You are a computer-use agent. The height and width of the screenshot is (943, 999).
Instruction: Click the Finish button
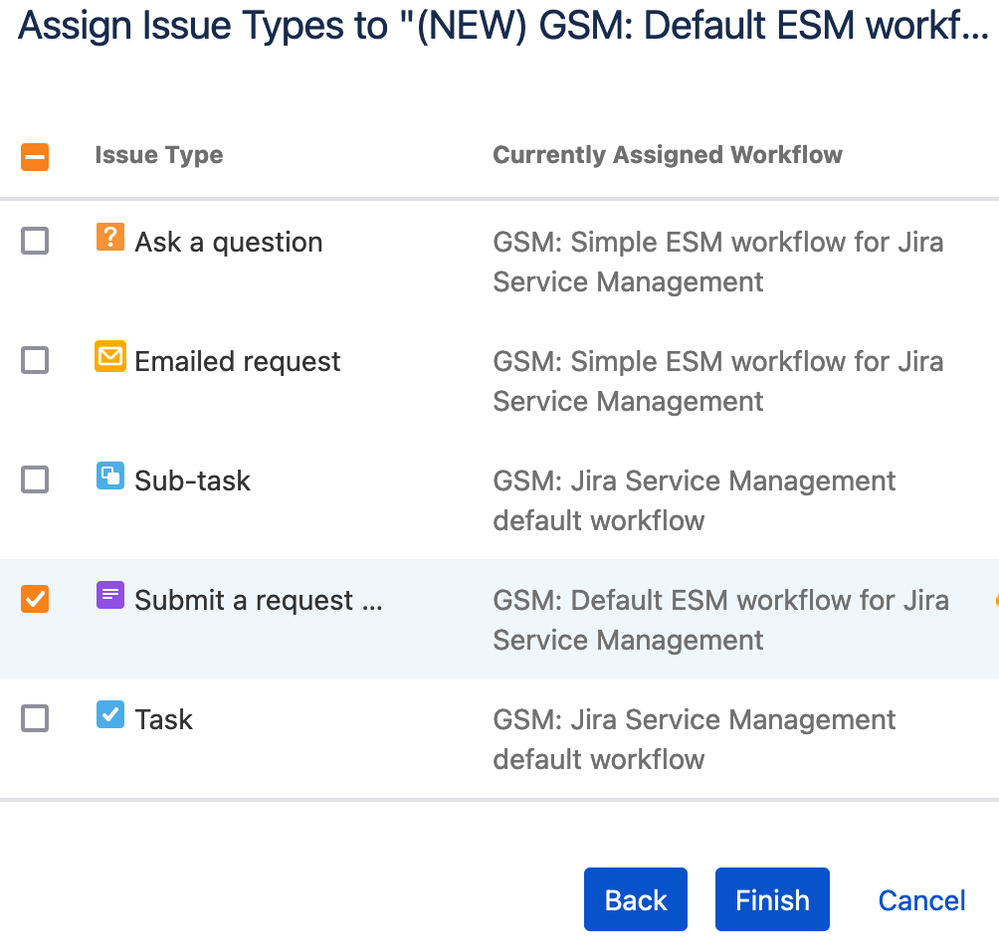click(772, 899)
